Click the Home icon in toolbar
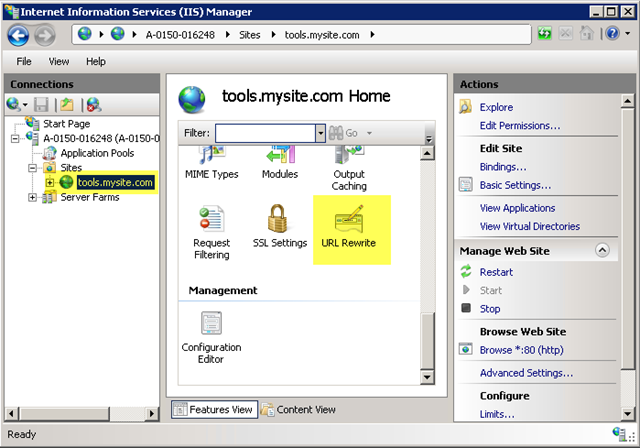The image size is (640, 448). (x=587, y=33)
